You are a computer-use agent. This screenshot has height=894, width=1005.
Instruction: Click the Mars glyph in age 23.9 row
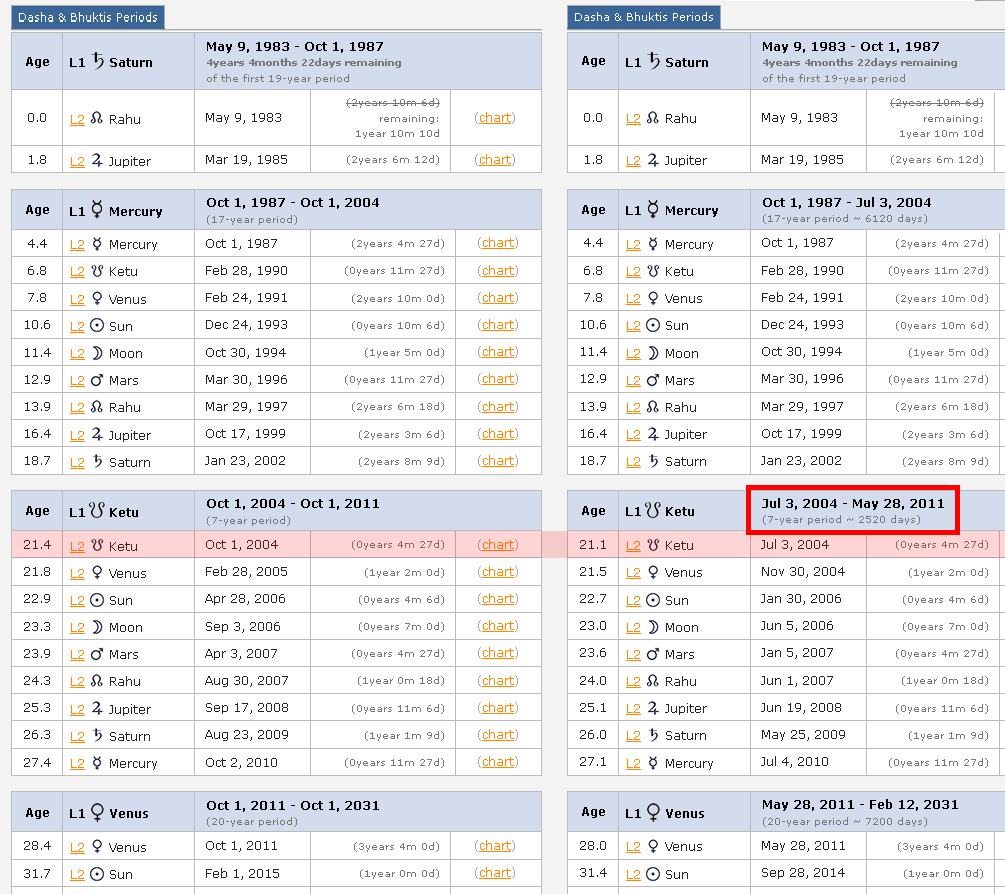click(97, 654)
